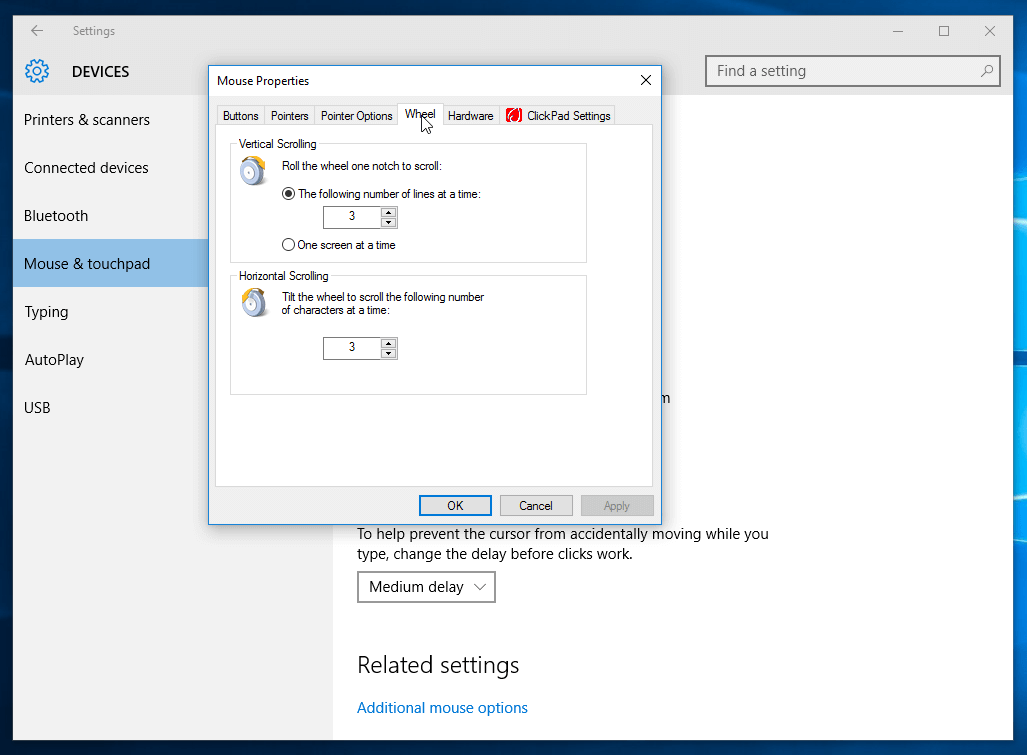Confirm with the OK button
Image resolution: width=1027 pixels, height=755 pixels.
[455, 506]
